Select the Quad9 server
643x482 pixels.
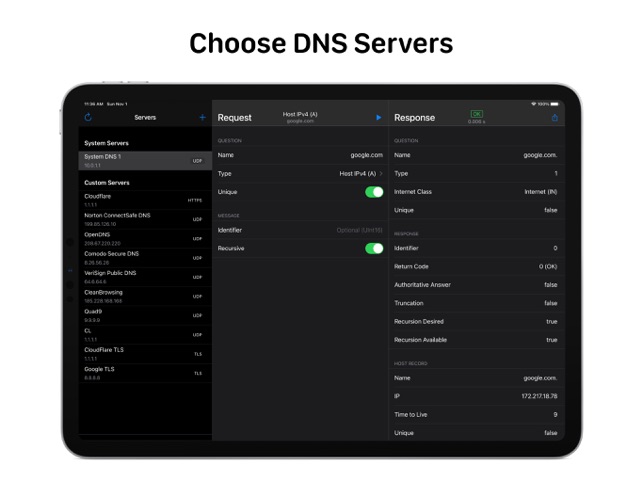point(145,315)
